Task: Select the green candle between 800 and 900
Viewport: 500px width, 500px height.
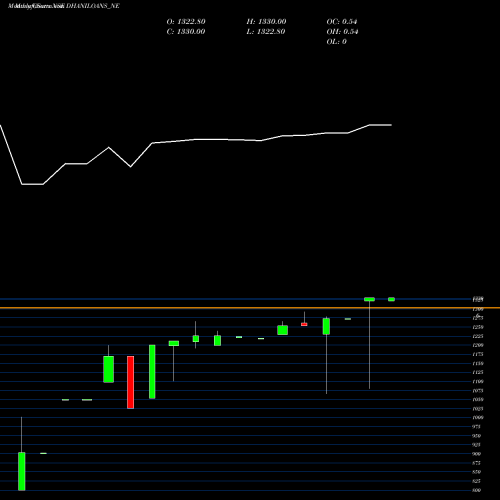Action: pos(22,471)
